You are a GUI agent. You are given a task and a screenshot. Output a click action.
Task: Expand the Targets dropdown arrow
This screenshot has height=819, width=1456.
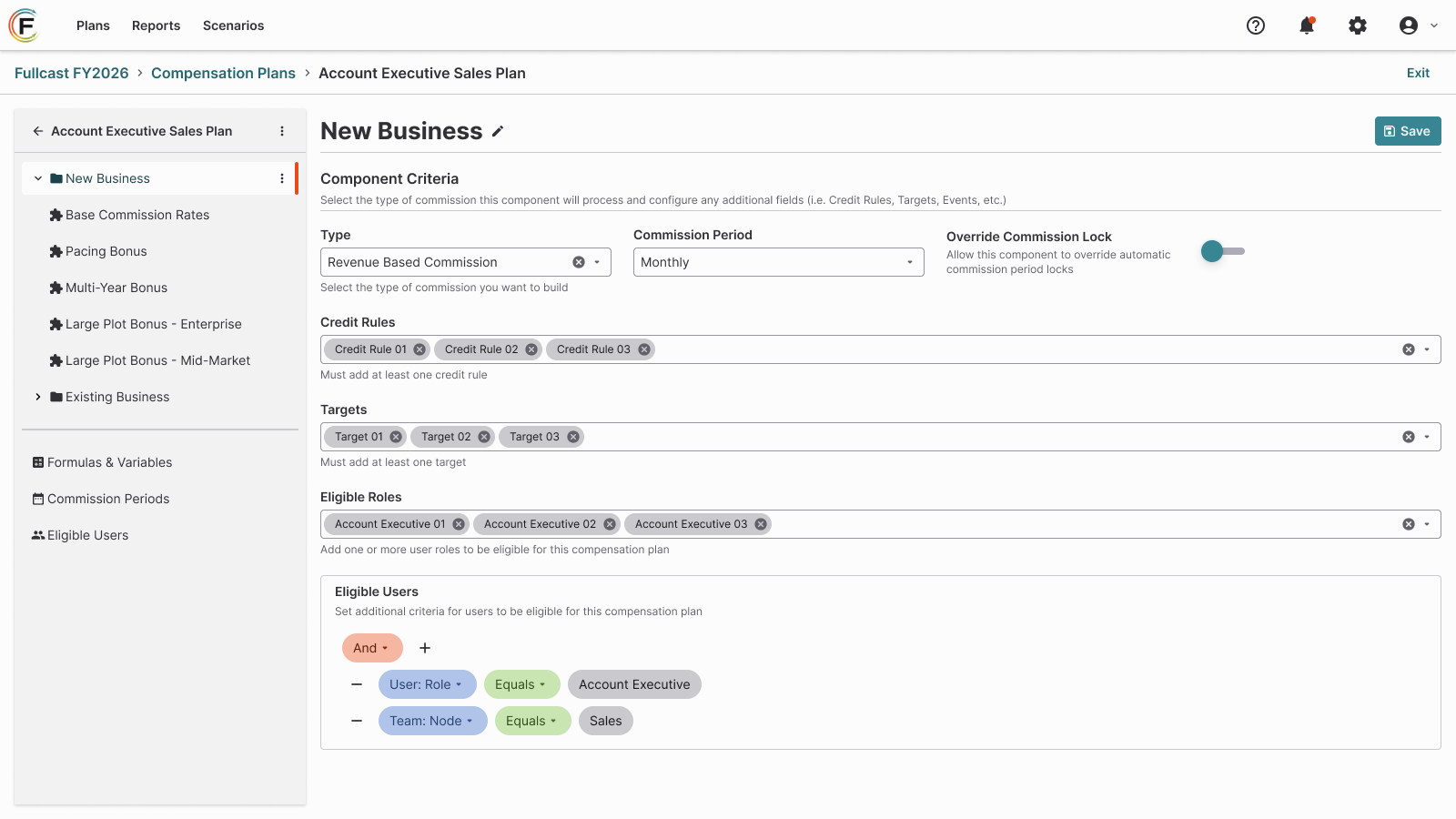1427,437
